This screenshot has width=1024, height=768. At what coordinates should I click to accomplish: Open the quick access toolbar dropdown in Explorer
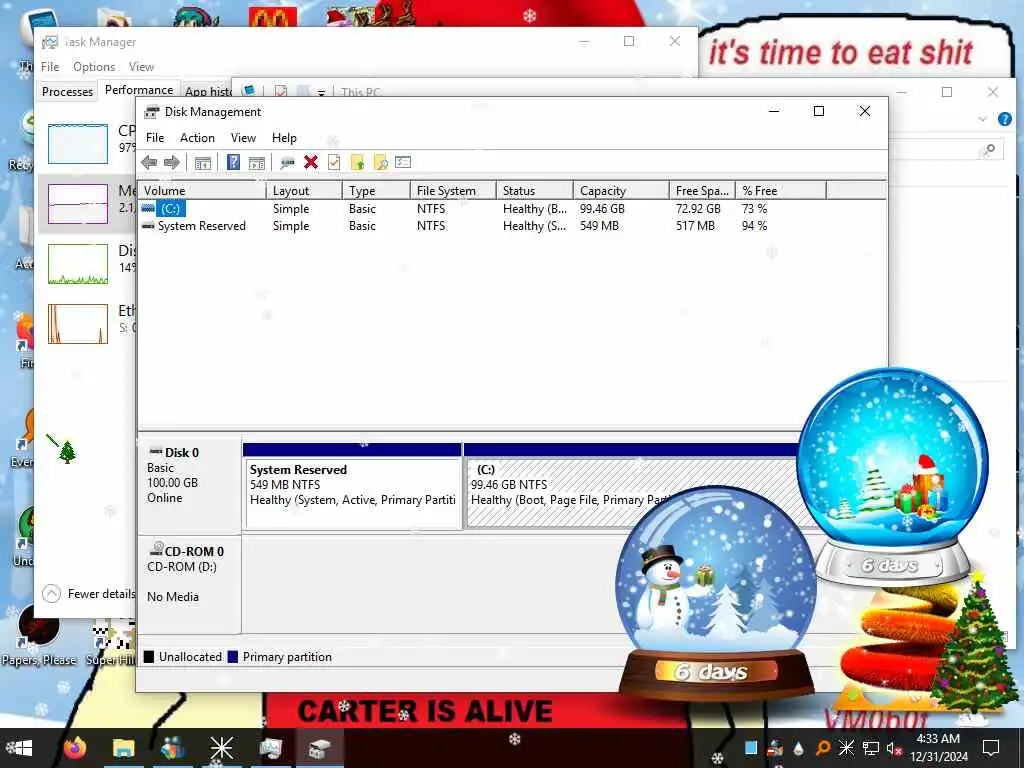pos(321,93)
